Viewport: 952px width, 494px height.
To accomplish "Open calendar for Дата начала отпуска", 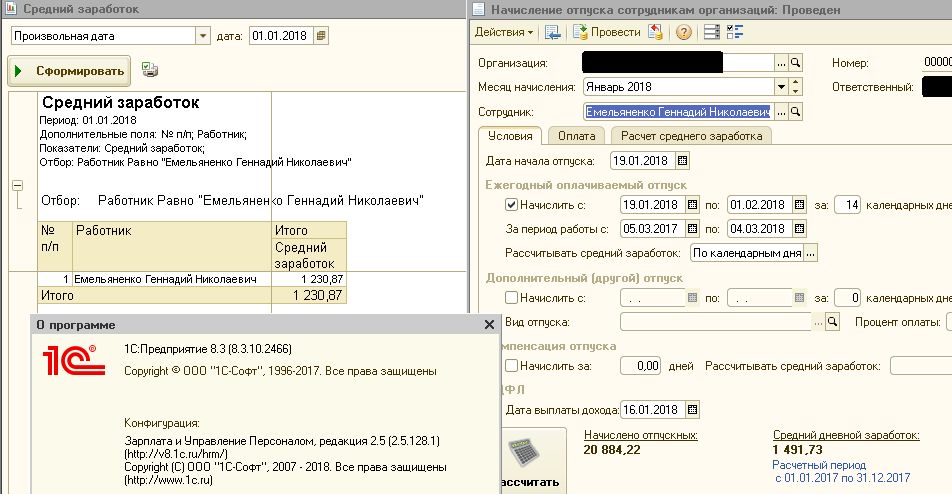I will (682, 161).
